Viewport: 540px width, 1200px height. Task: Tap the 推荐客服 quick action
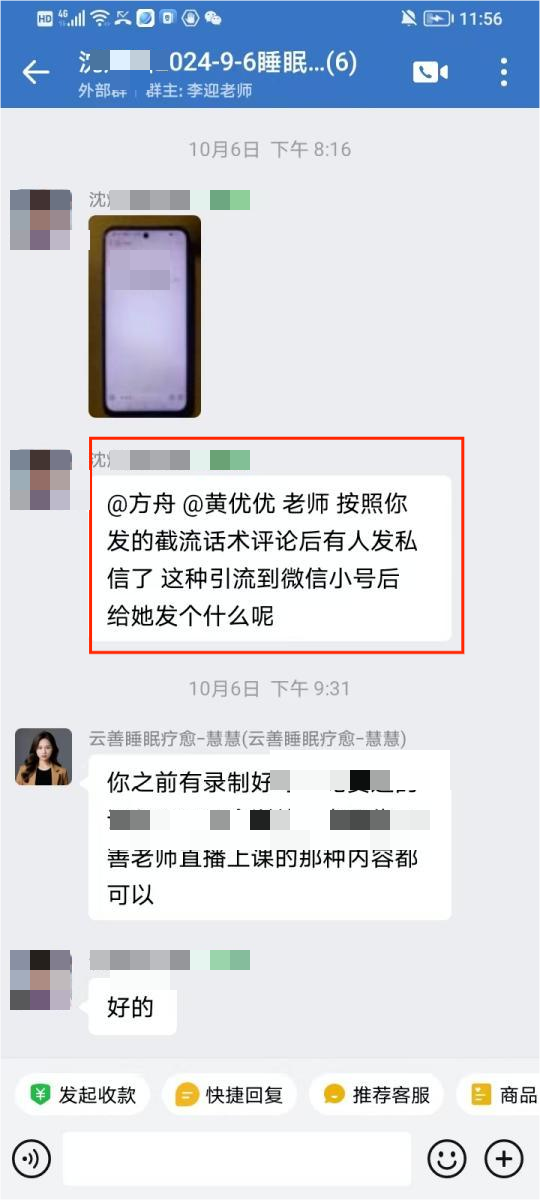click(376, 1095)
